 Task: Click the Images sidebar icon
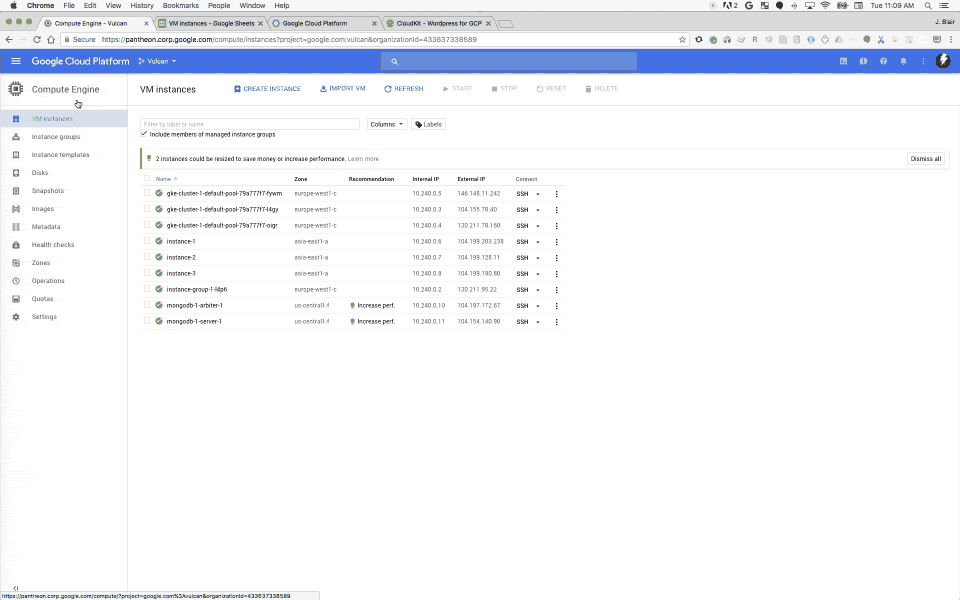(16, 209)
